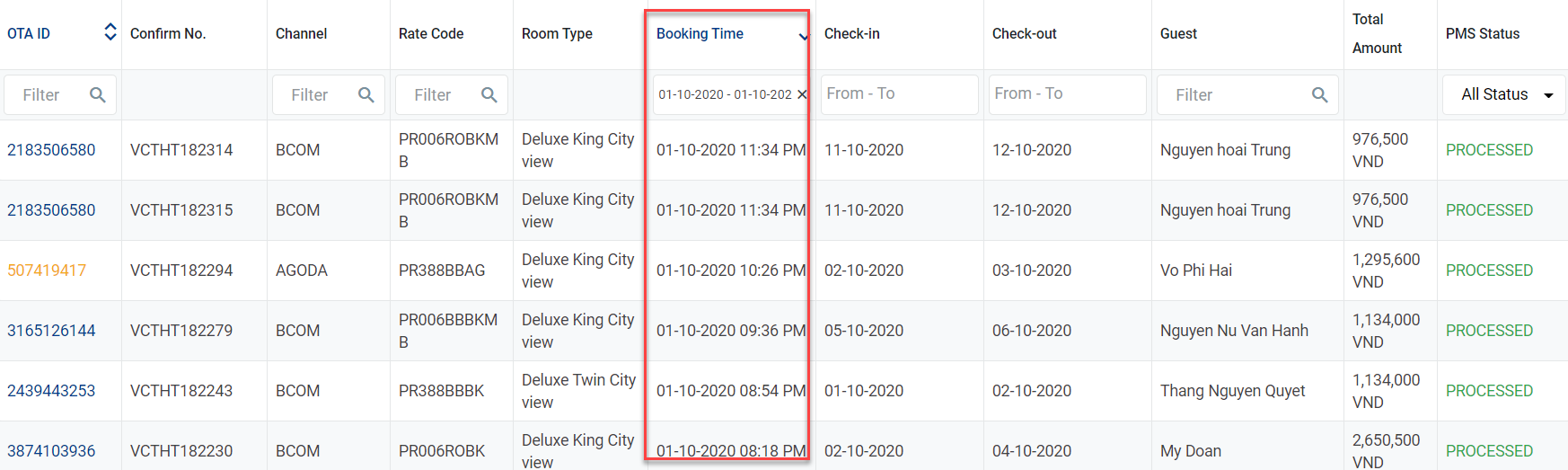Viewport: 1568px width, 470px height.
Task: Click the OTA ID column header
Action: (x=29, y=33)
